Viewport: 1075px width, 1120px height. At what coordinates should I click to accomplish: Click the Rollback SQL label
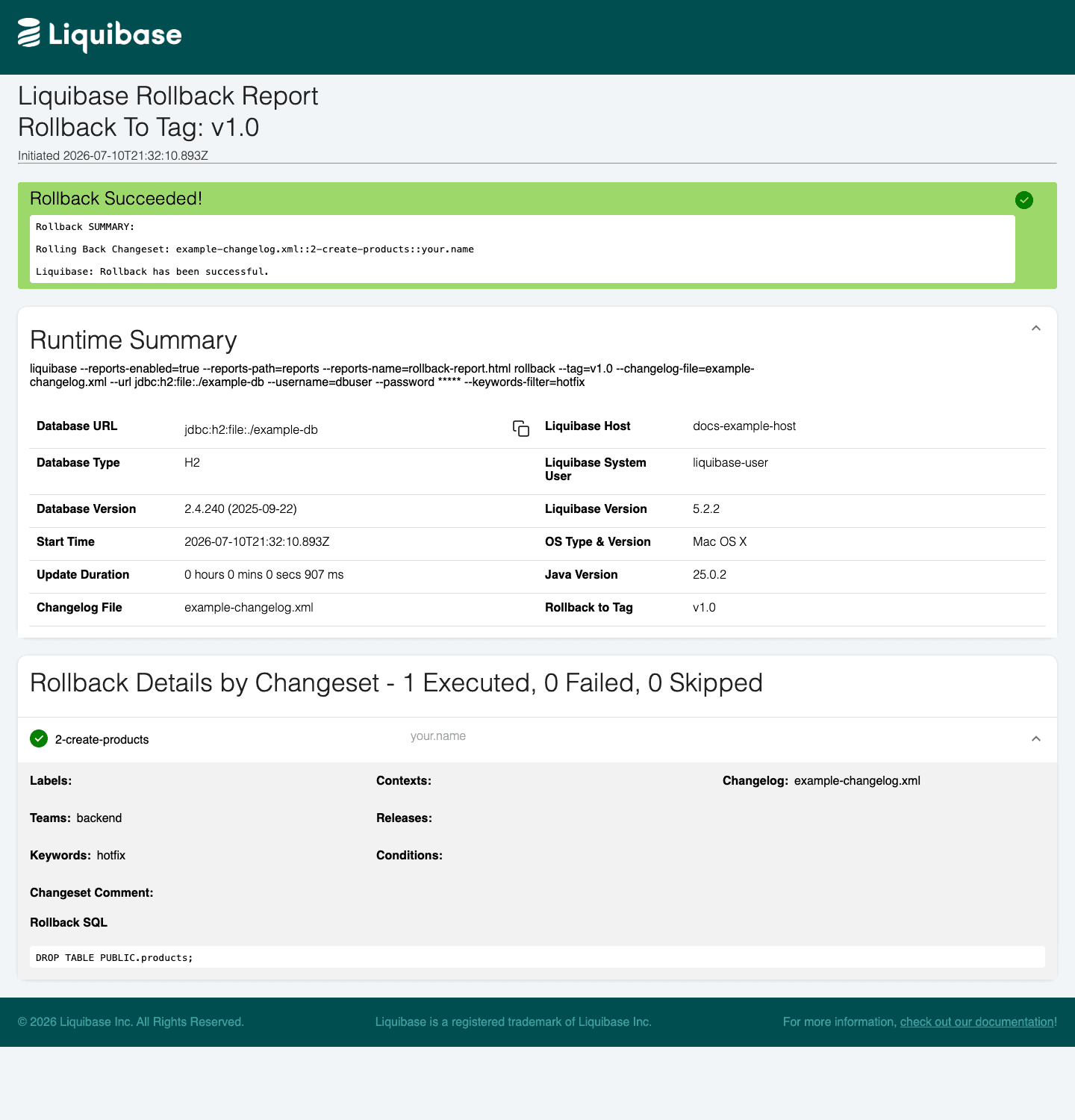[x=69, y=923]
